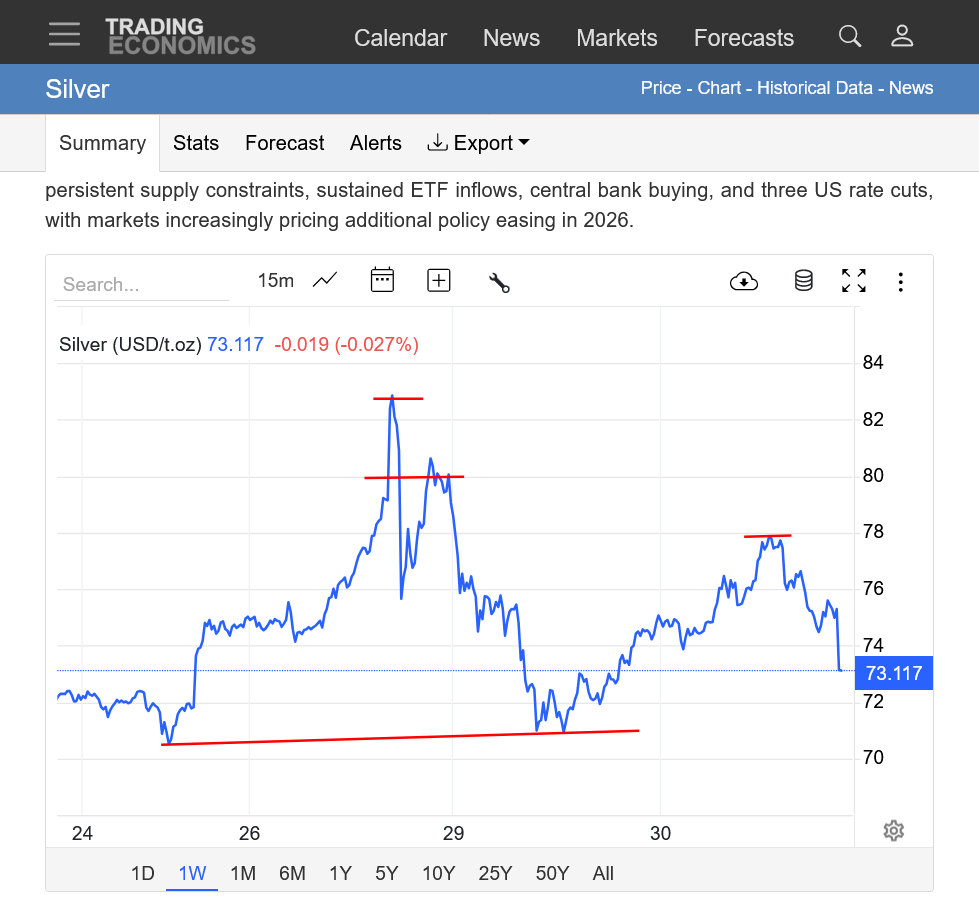Image resolution: width=979 pixels, height=902 pixels.
Task: Change chart type with line icon
Action: coord(325,281)
